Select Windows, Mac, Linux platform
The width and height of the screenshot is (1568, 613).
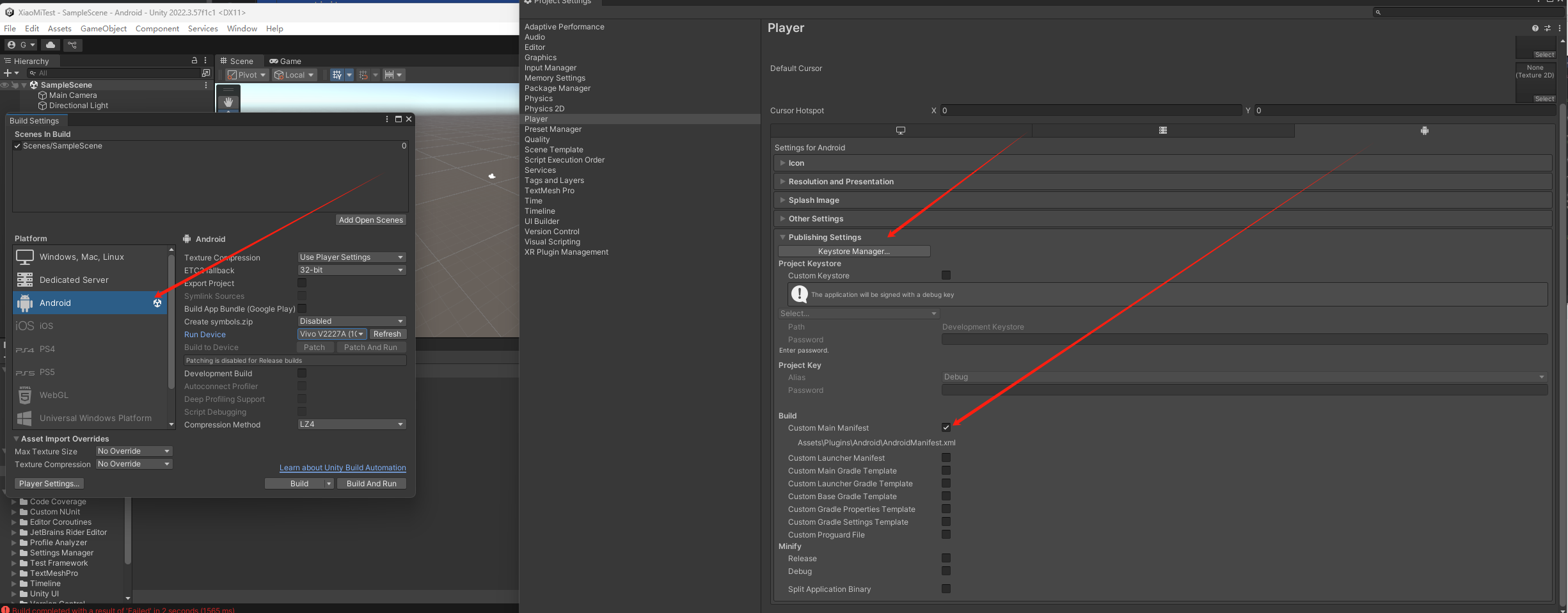(90, 257)
